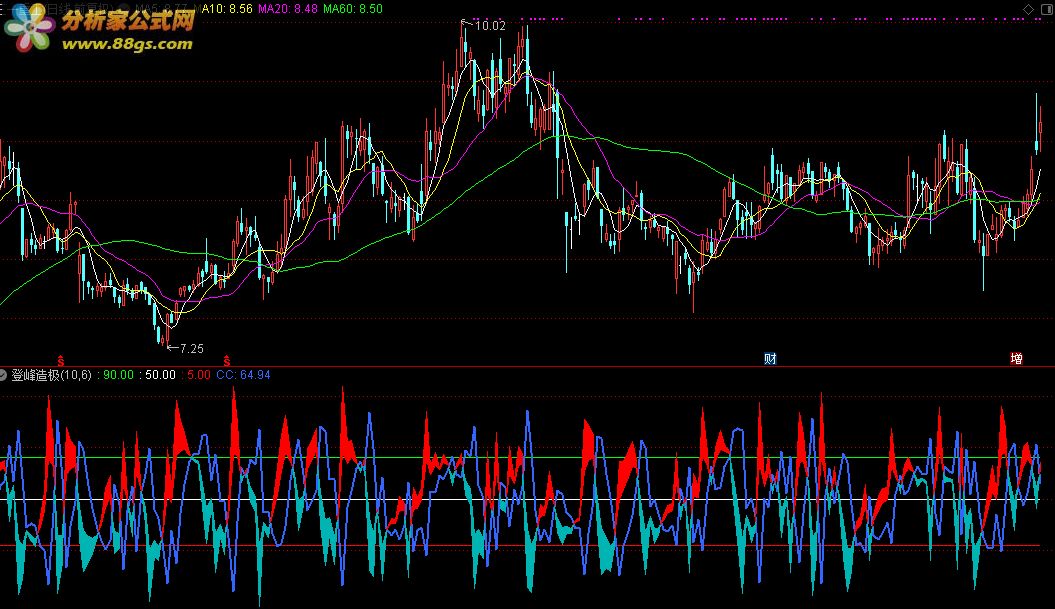This screenshot has width=1055, height=609.
Task: Click the diamond icon at chart top-right
Action: coord(1028,9)
